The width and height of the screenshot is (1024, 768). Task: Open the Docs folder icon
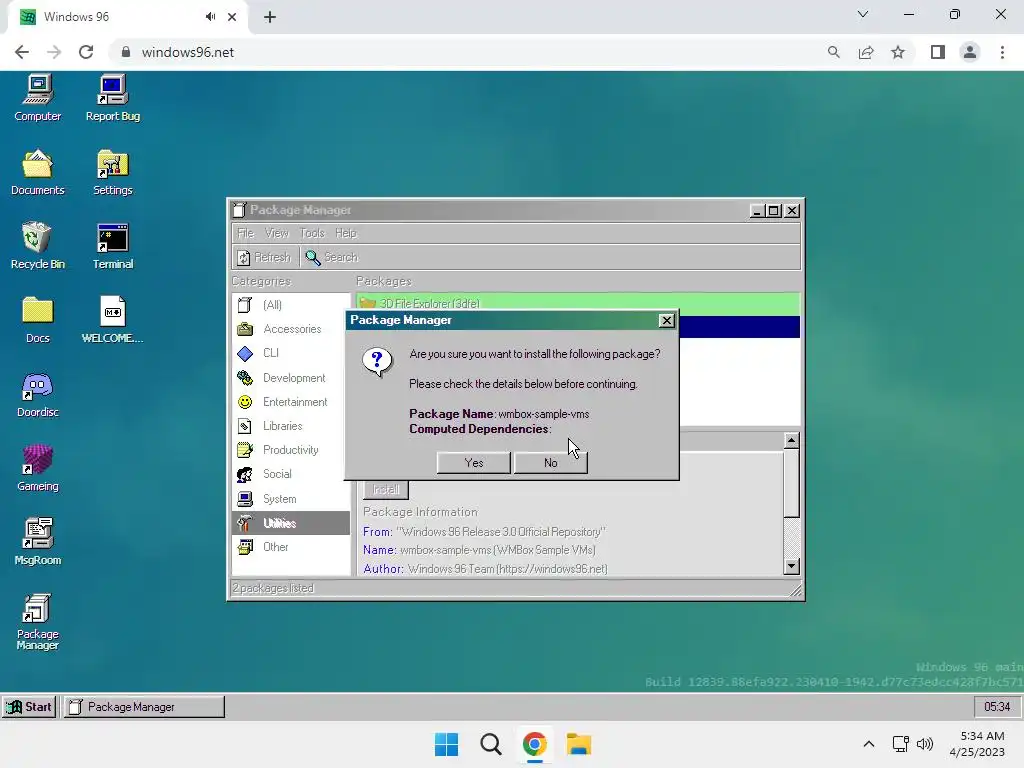pyautogui.click(x=38, y=319)
